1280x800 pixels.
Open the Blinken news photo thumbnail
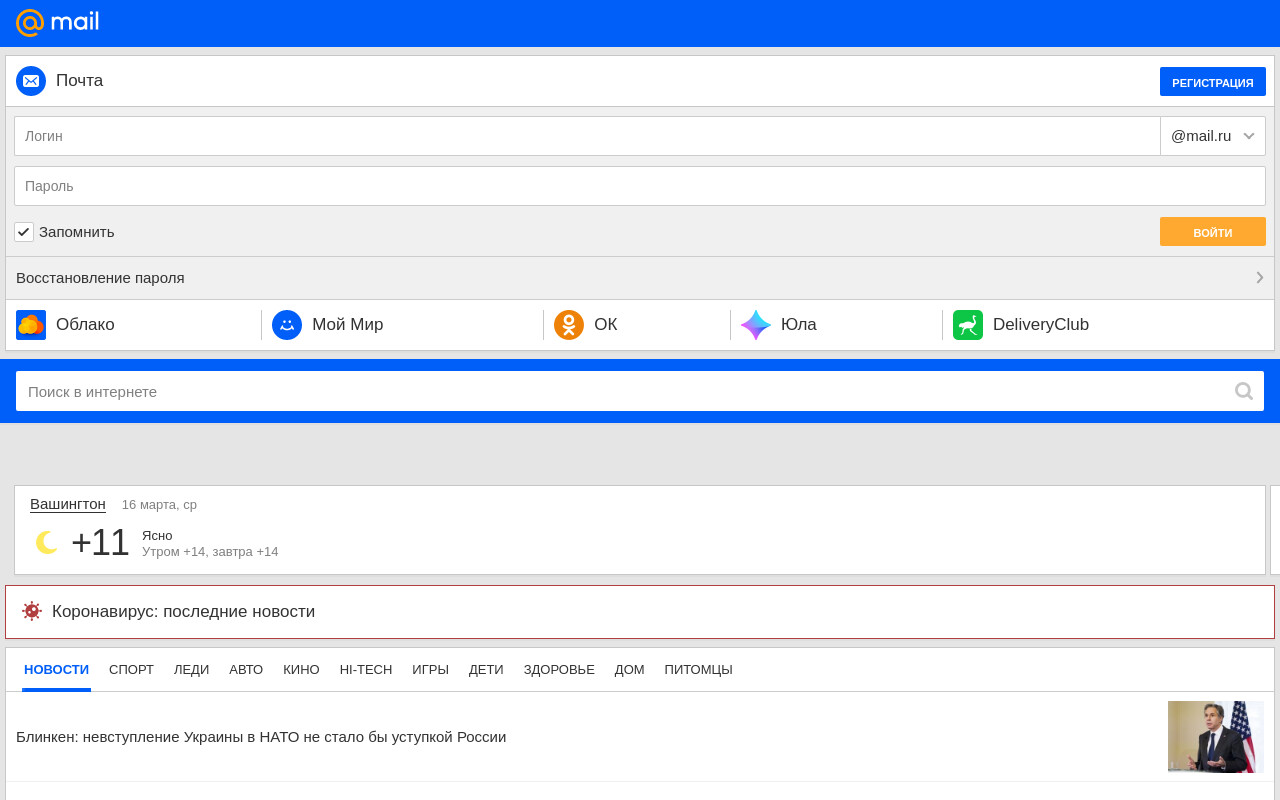[x=1216, y=737]
